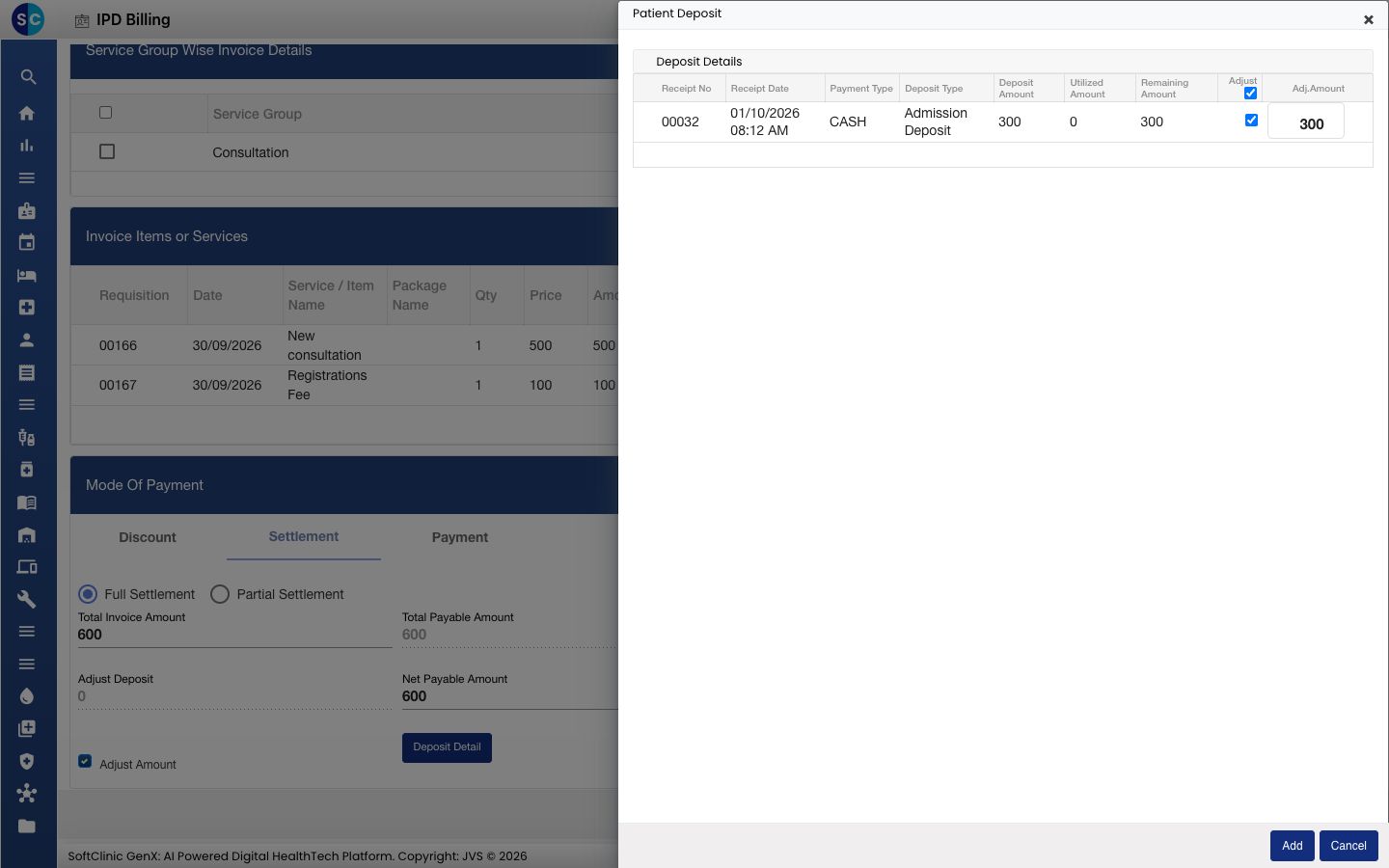Edit the Adj.Amount field showing 300
This screenshot has height=868, width=1389.
(x=1305, y=122)
